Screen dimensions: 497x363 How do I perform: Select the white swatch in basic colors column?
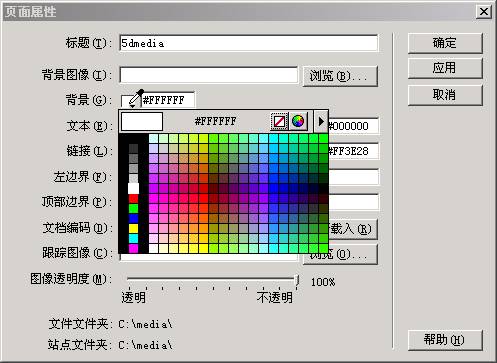(x=133, y=188)
